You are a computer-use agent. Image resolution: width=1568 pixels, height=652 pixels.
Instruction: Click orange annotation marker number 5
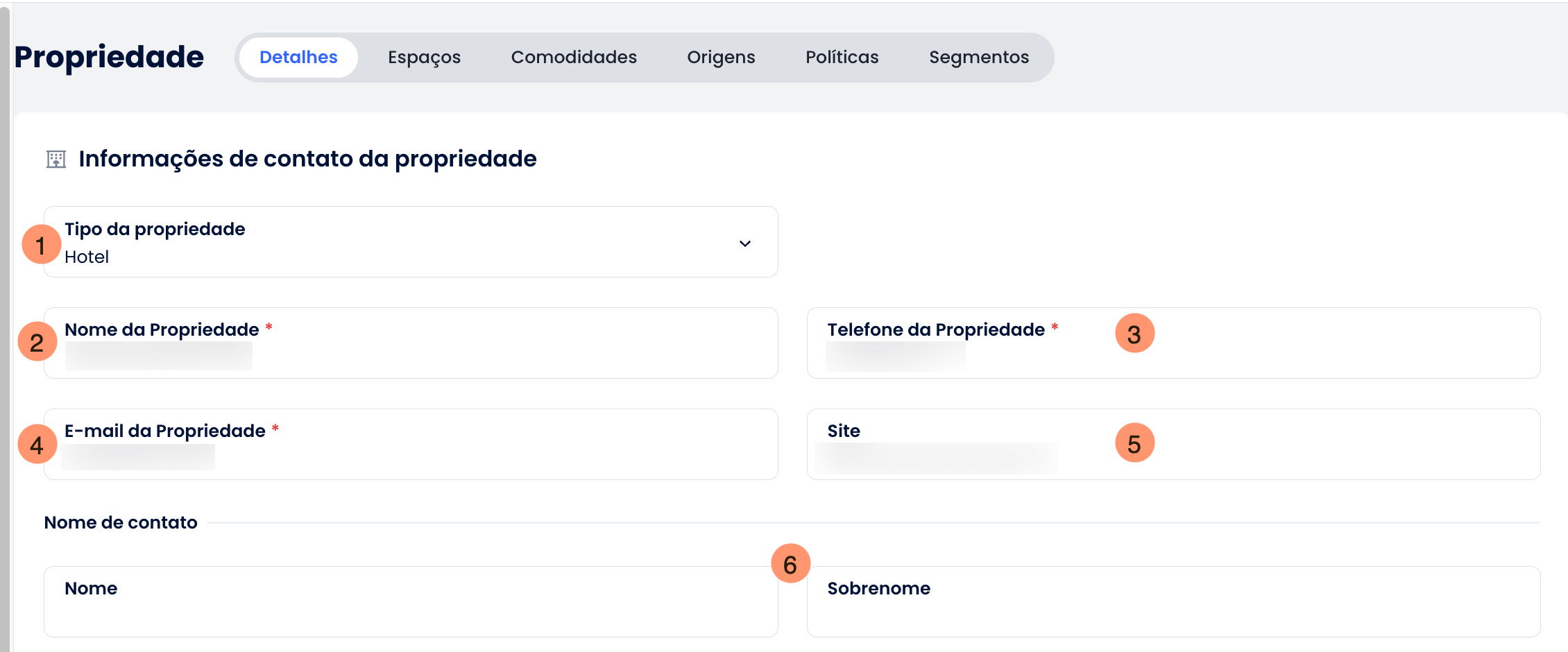[x=1134, y=443]
